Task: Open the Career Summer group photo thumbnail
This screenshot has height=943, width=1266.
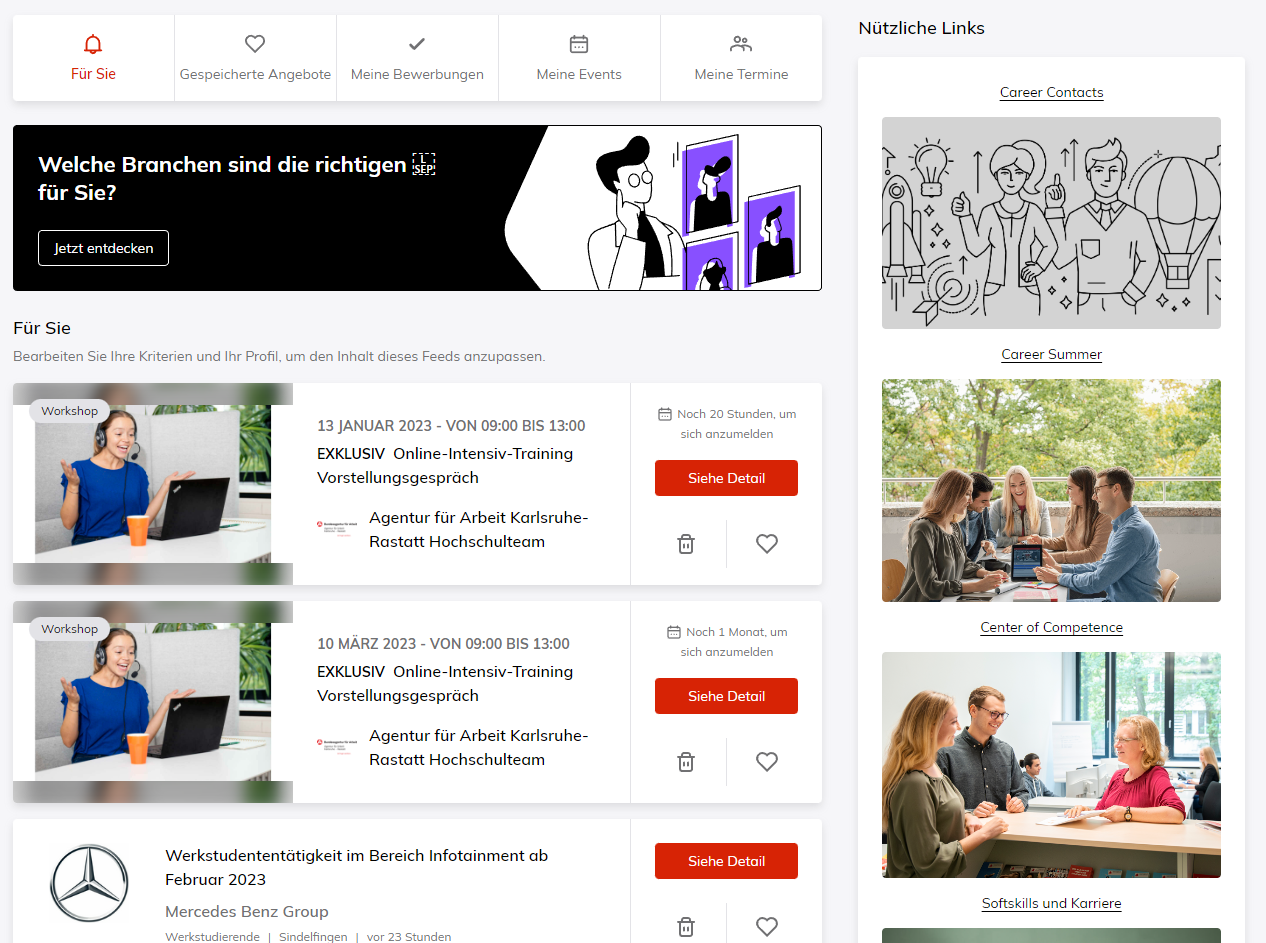Action: coord(1052,490)
